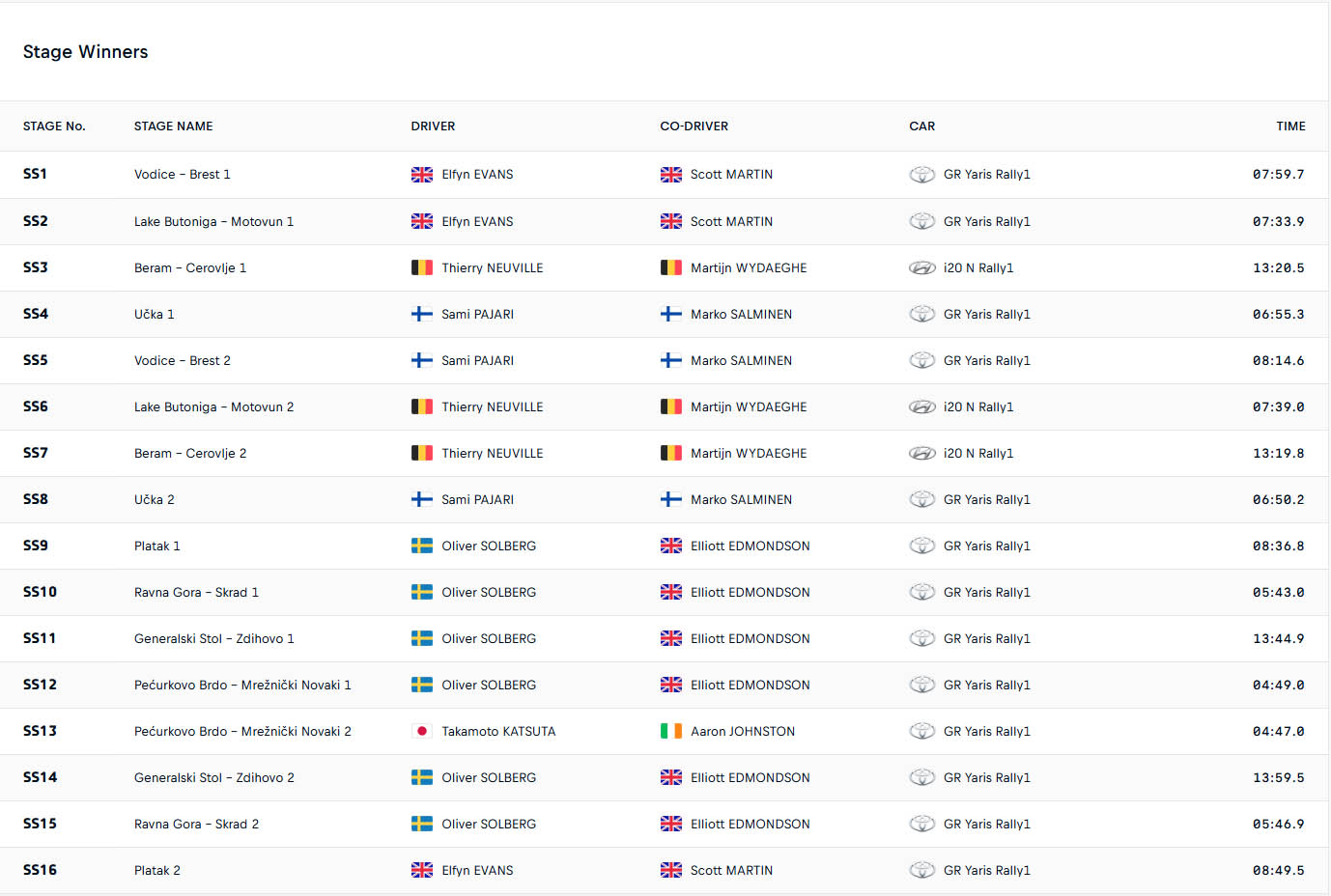Select the SS10 stage number

(x=40, y=592)
